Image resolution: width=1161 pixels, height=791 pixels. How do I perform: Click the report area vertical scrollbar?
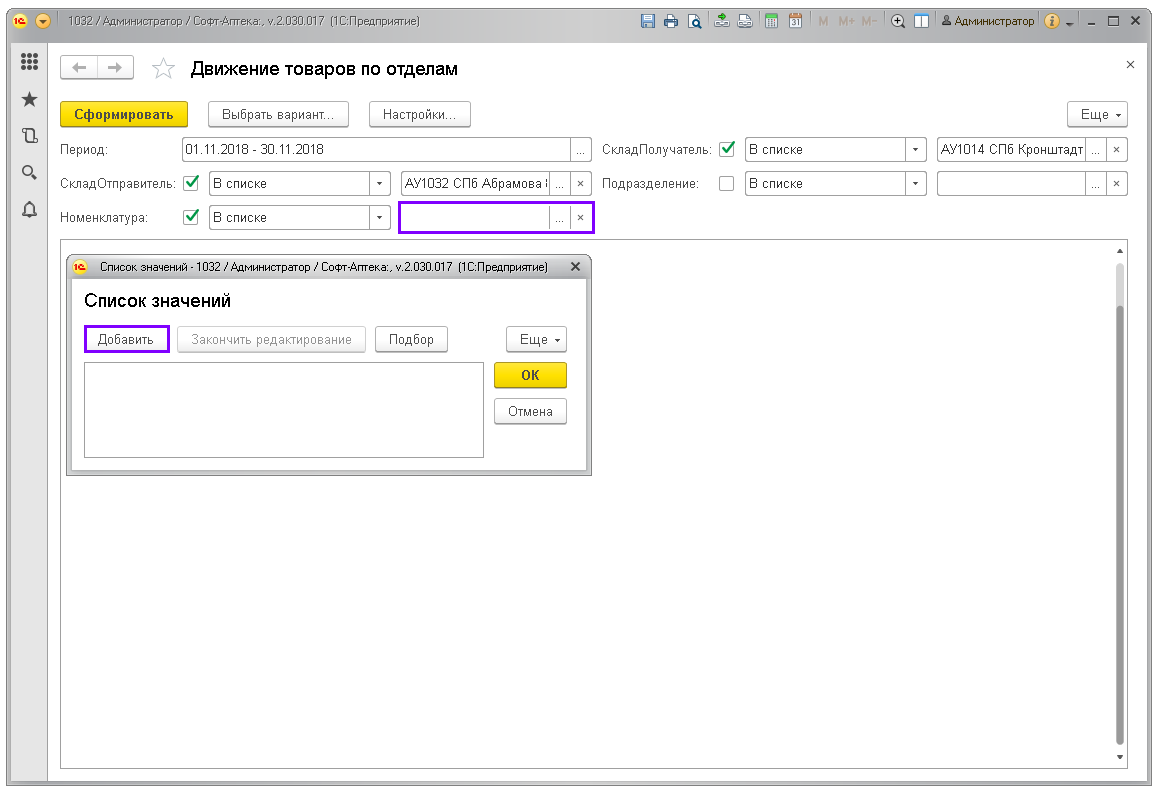1120,500
